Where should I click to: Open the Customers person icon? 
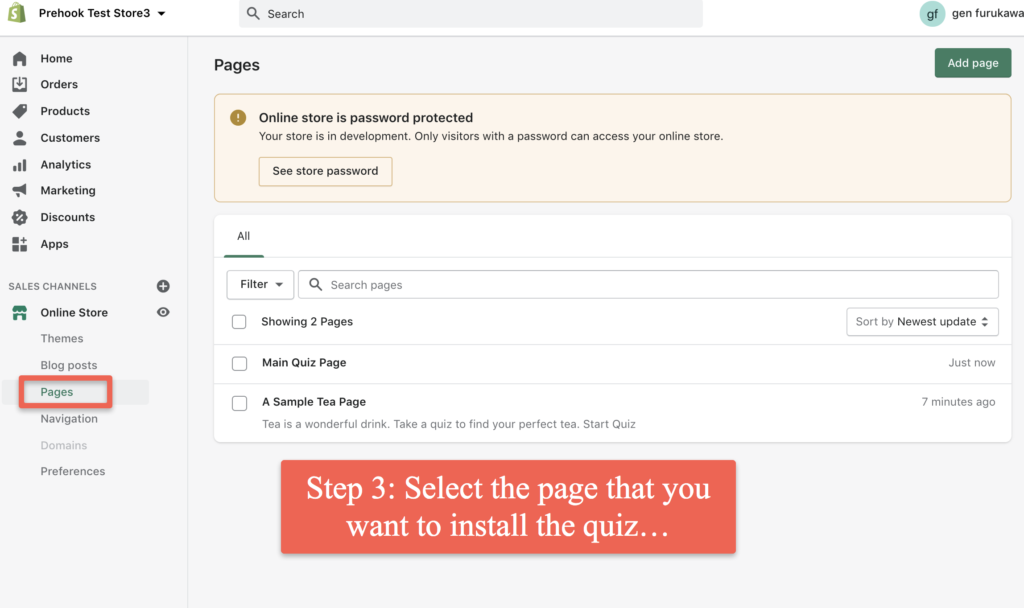pyautogui.click(x=20, y=138)
